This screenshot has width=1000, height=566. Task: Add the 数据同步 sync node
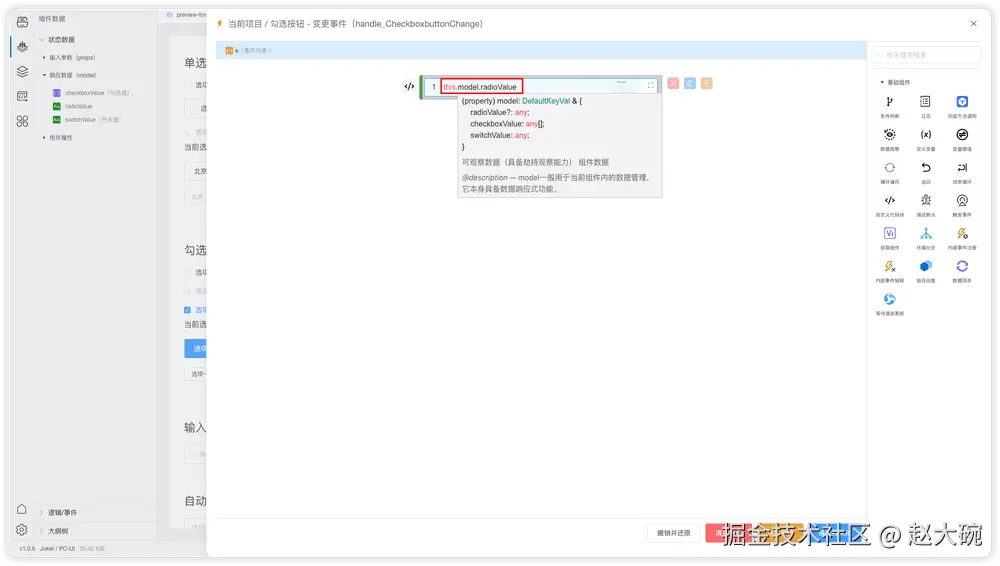(x=962, y=266)
